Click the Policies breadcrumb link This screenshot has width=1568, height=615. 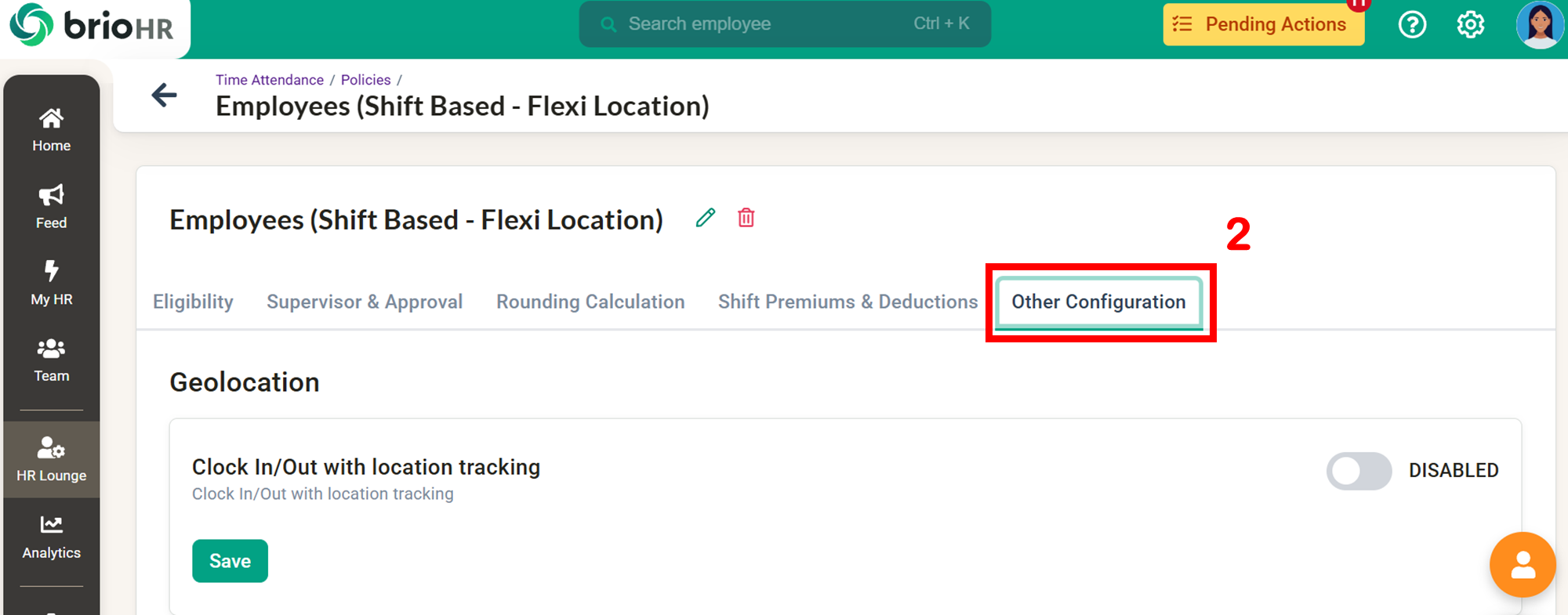[x=365, y=80]
